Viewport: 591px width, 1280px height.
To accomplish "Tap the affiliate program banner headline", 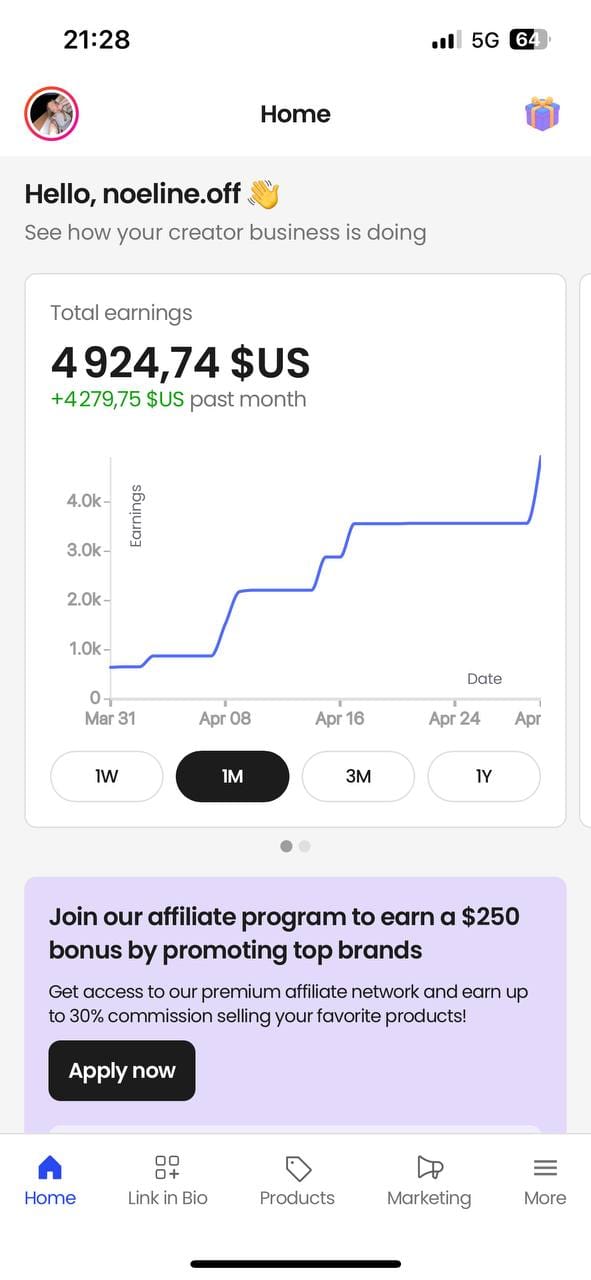I will point(284,933).
